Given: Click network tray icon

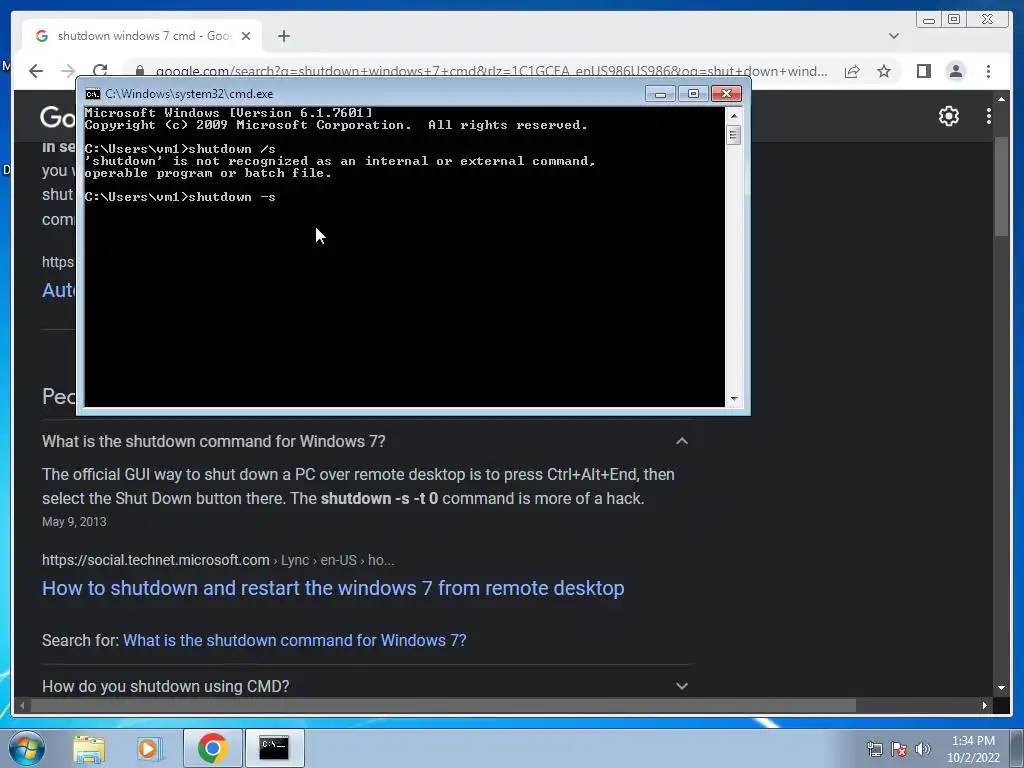Looking at the screenshot, I should click(875, 750).
